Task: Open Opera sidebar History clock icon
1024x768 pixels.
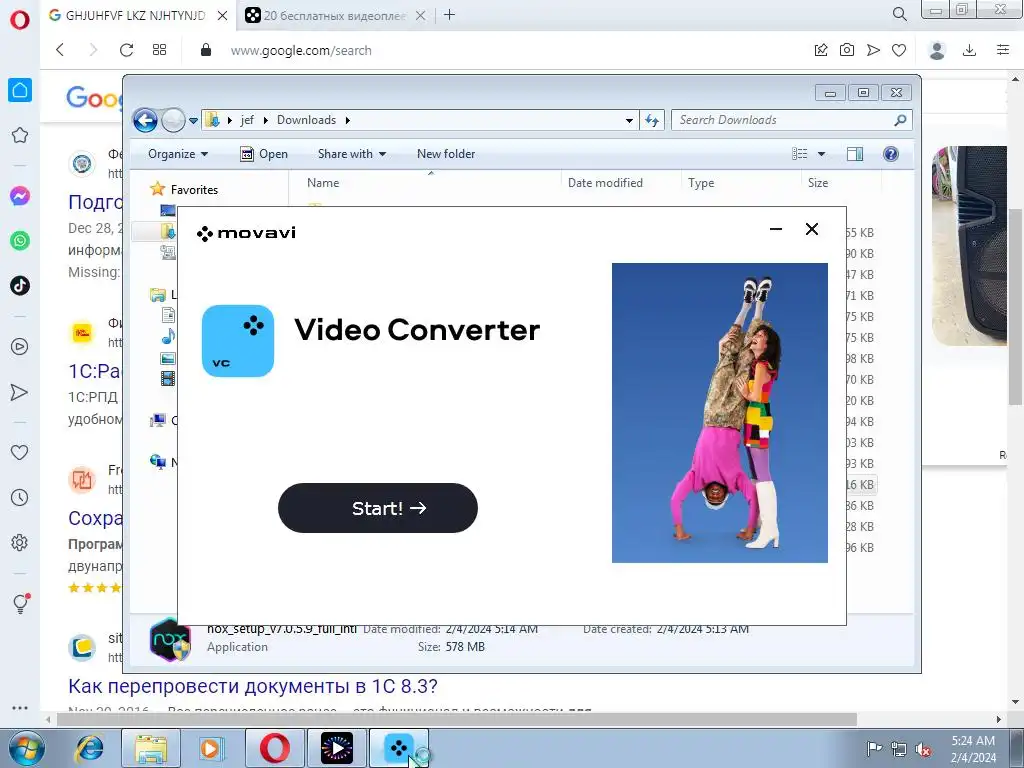Action: point(20,498)
